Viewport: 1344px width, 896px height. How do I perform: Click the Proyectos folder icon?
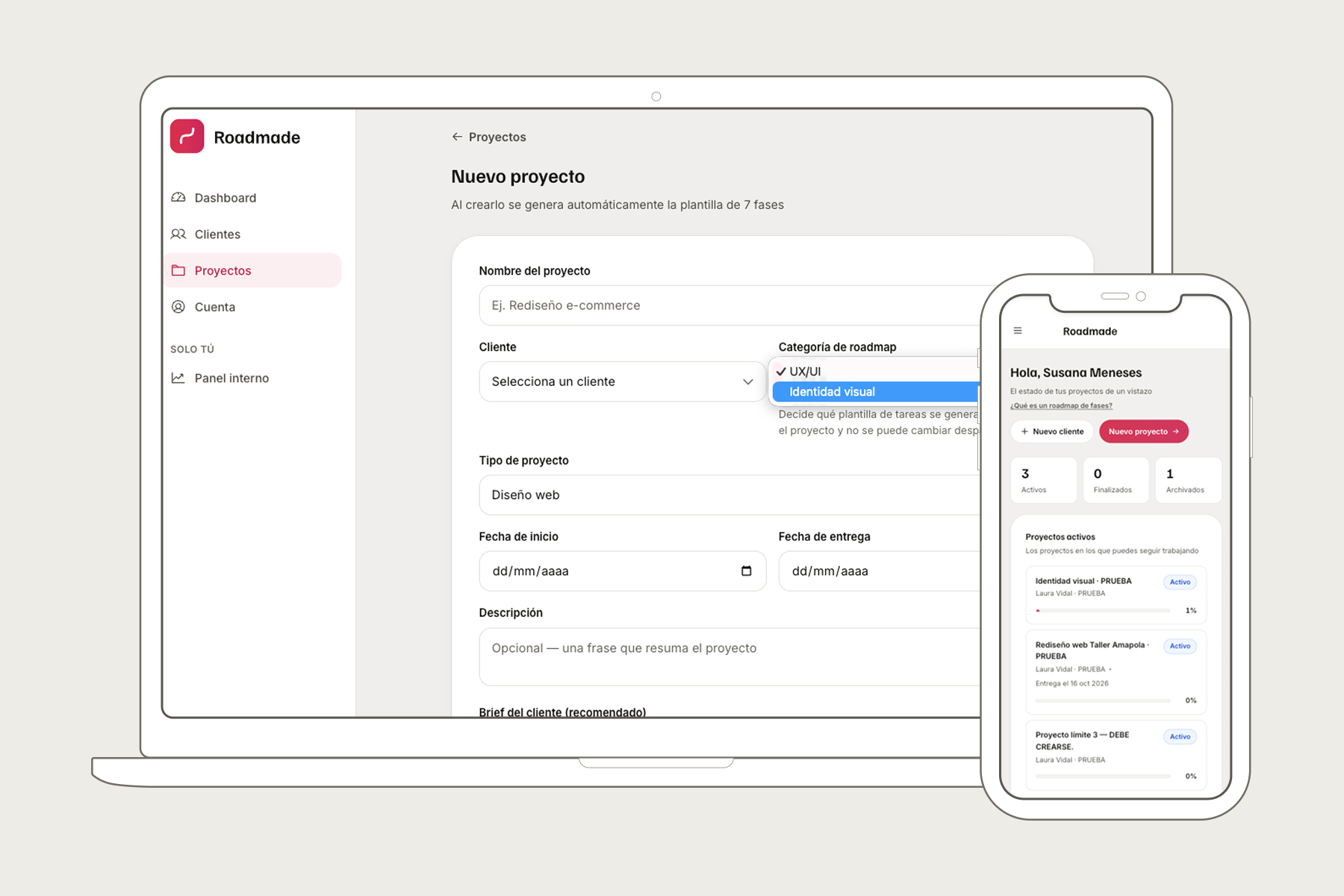pos(178,270)
